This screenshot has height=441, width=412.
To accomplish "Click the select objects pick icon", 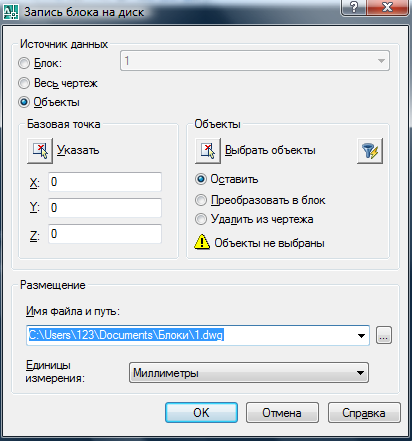I will tap(208, 151).
